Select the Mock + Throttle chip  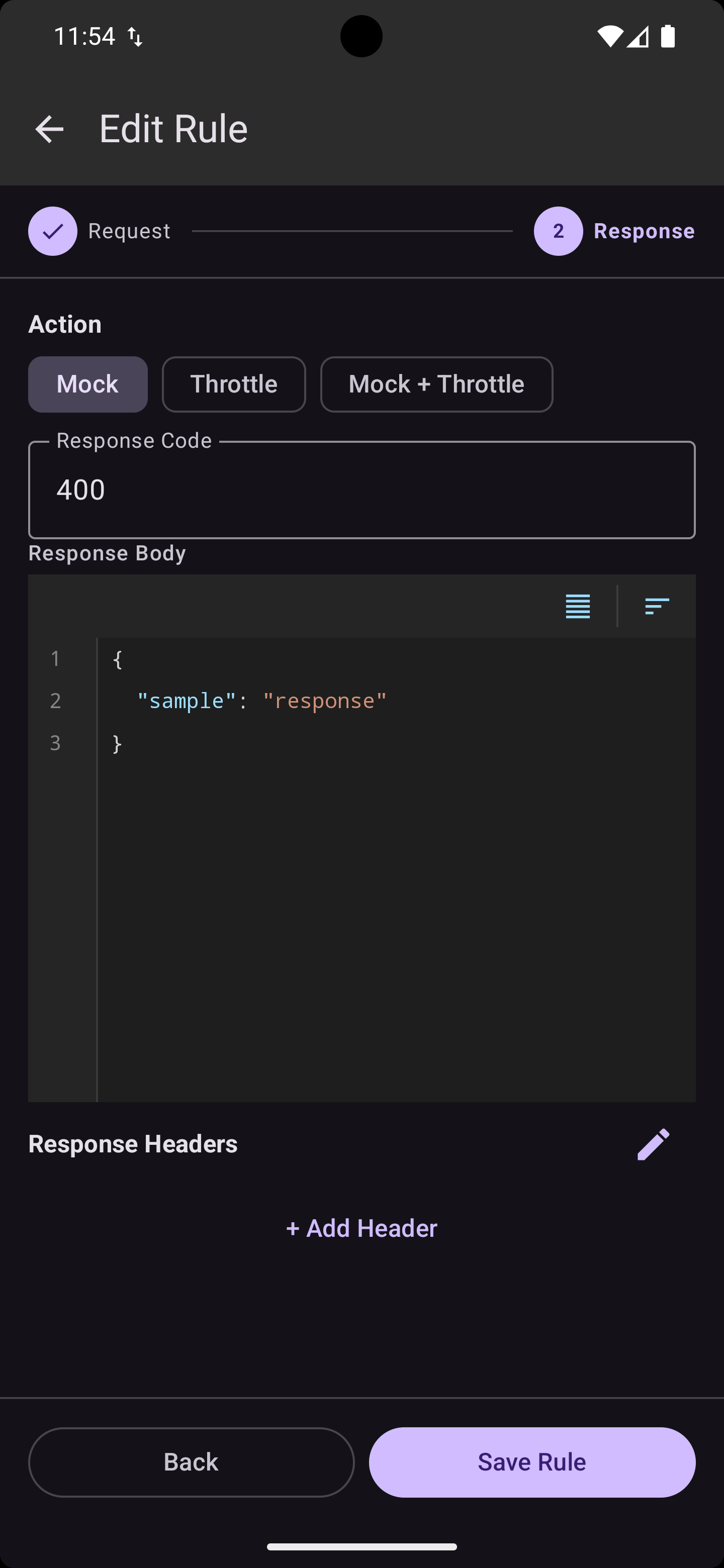(x=436, y=384)
